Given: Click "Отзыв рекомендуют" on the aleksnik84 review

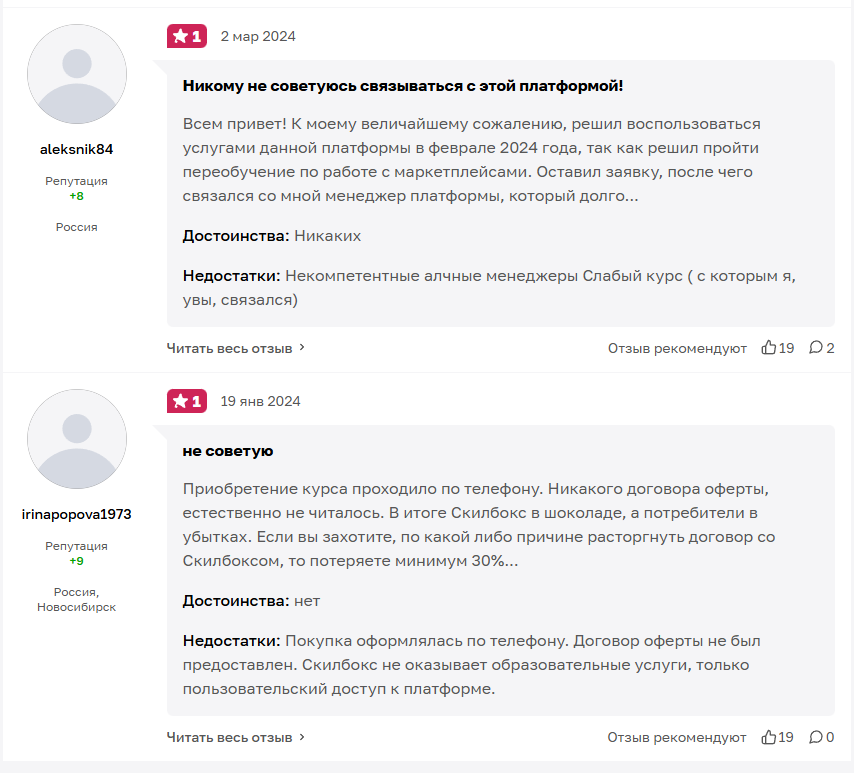Looking at the screenshot, I should pyautogui.click(x=677, y=348).
